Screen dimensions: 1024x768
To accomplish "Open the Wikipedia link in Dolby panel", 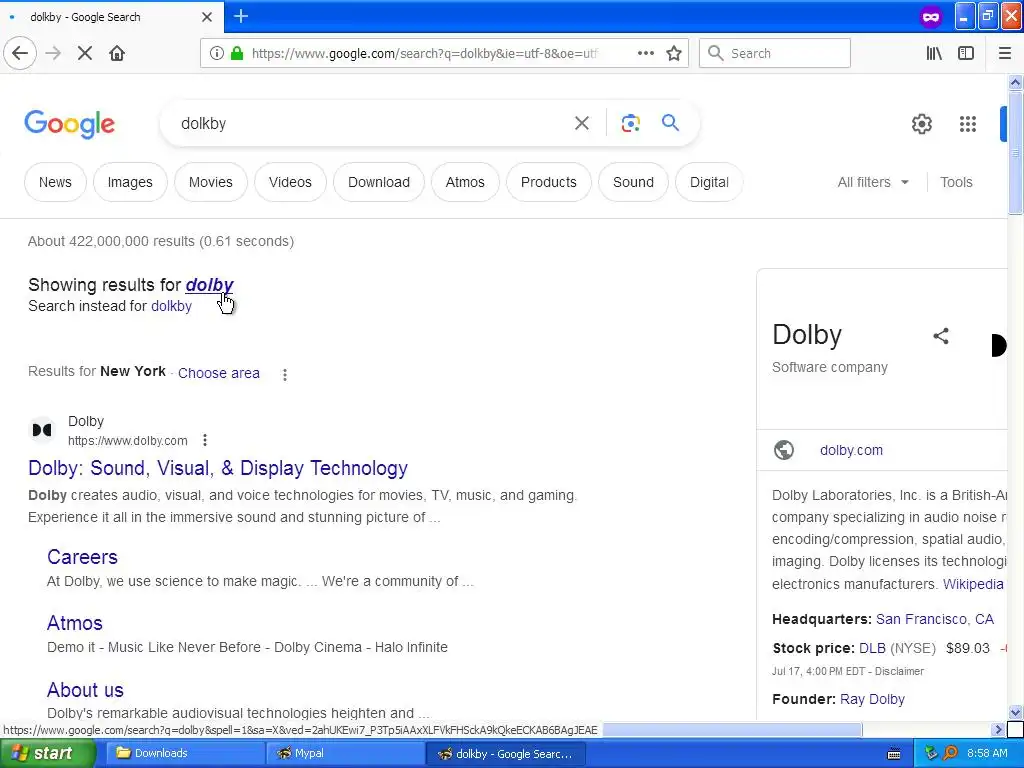I will click(973, 584).
